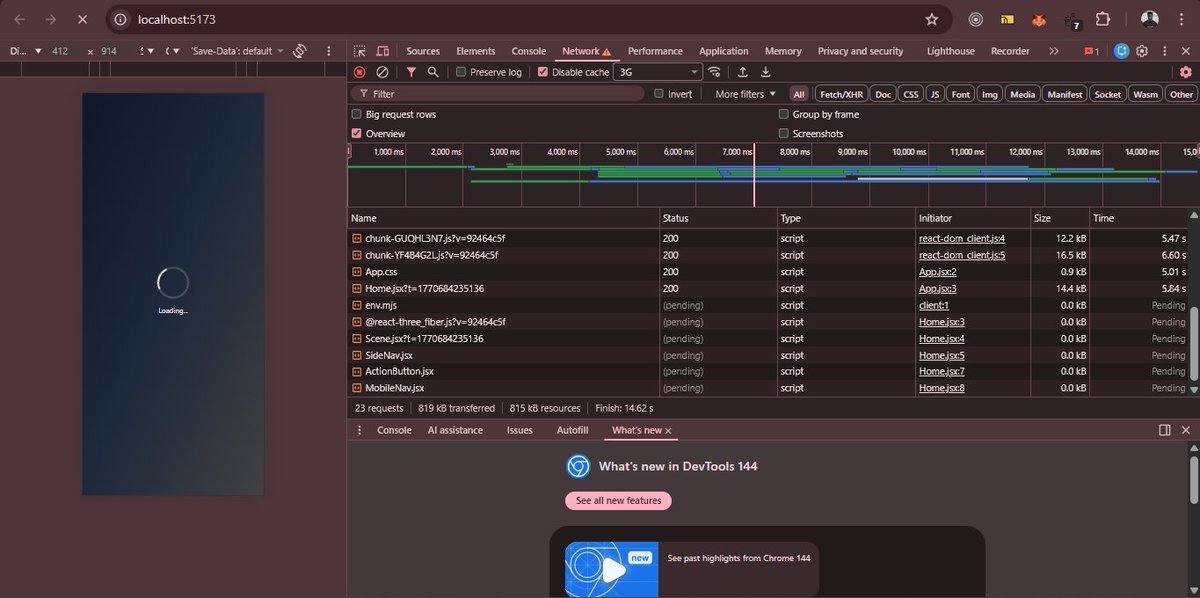Open network search magnifier
The height and width of the screenshot is (598, 1200).
pyautogui.click(x=433, y=72)
